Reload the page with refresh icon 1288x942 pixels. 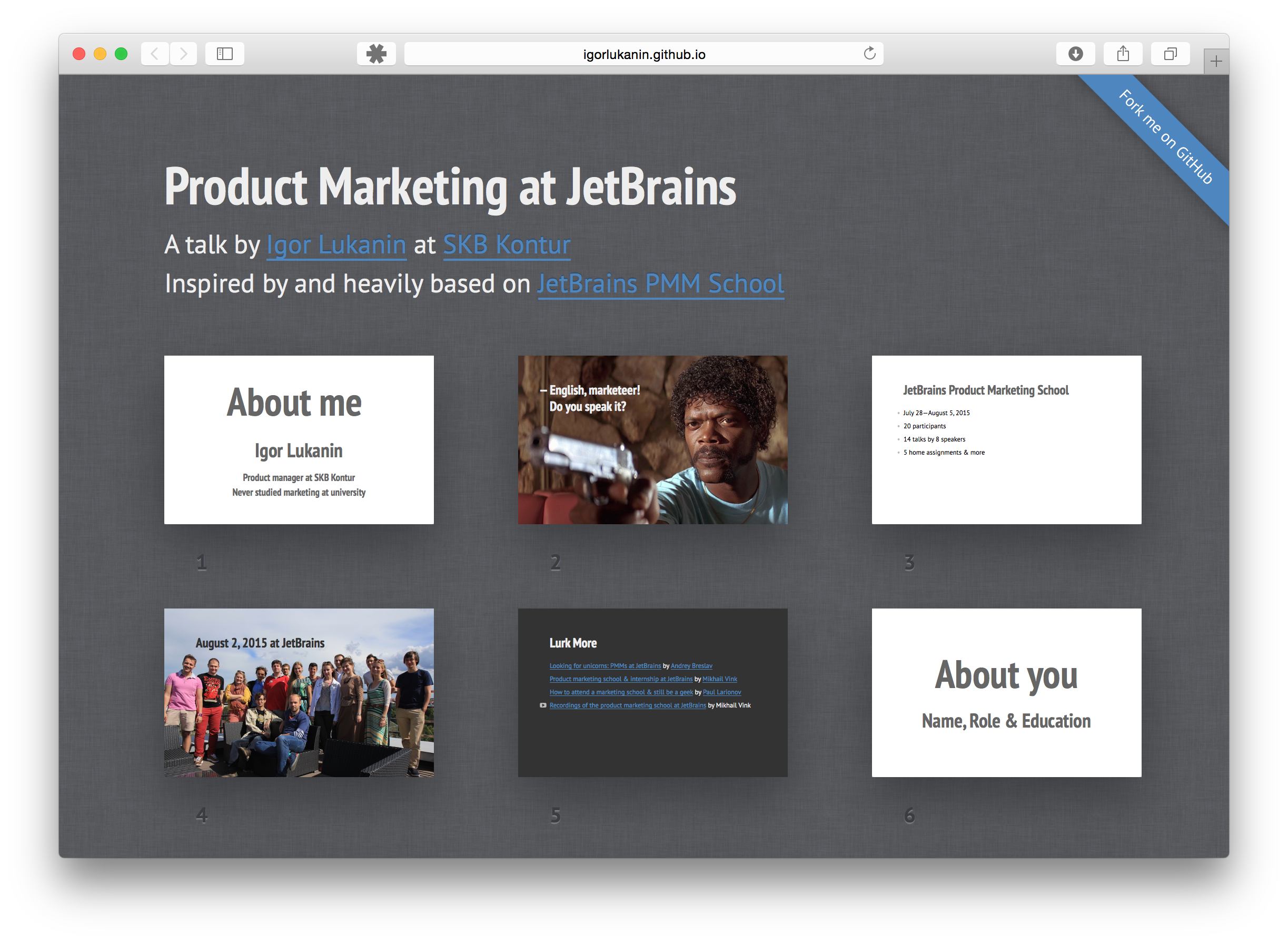pyautogui.click(x=869, y=54)
